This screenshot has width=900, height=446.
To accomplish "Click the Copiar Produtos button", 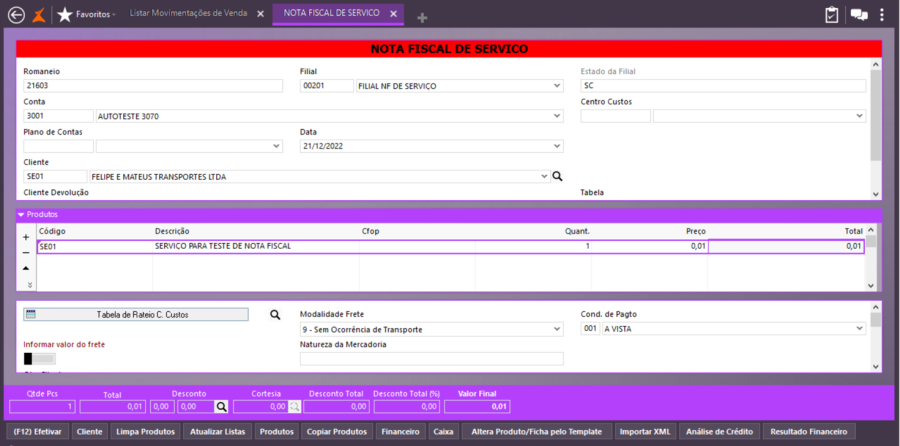I will 337,431.
